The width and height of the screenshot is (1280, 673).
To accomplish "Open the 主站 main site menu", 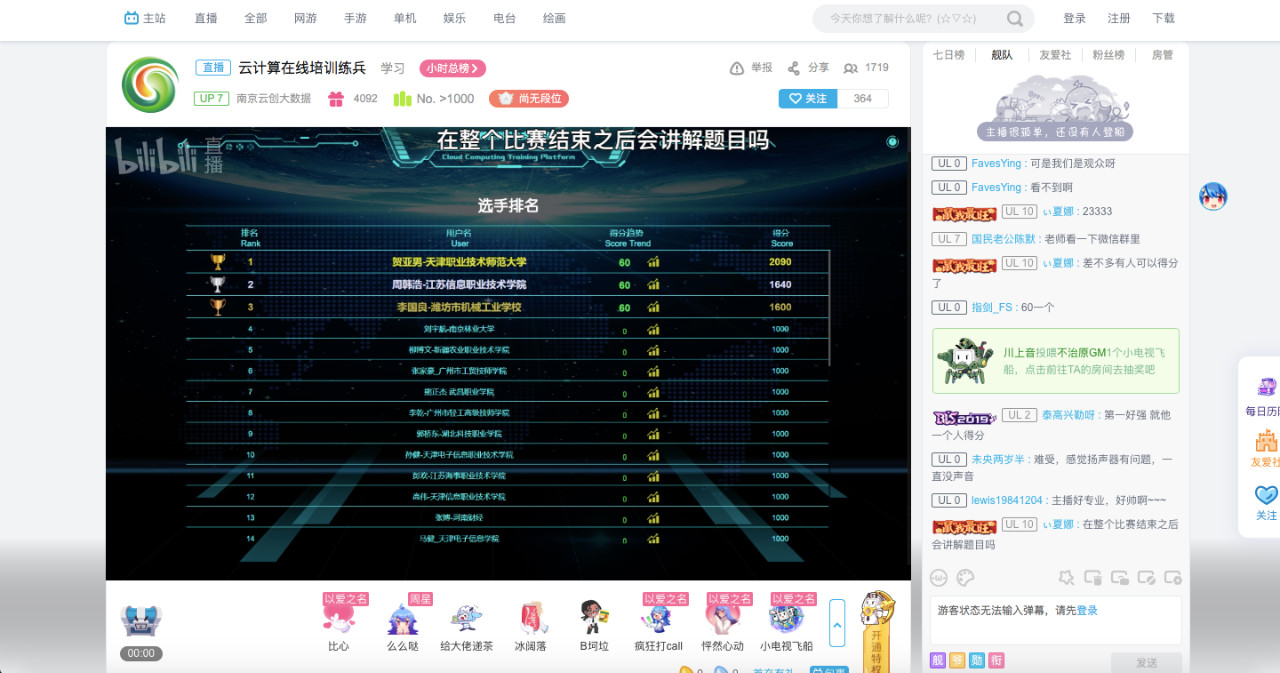I will pos(145,18).
